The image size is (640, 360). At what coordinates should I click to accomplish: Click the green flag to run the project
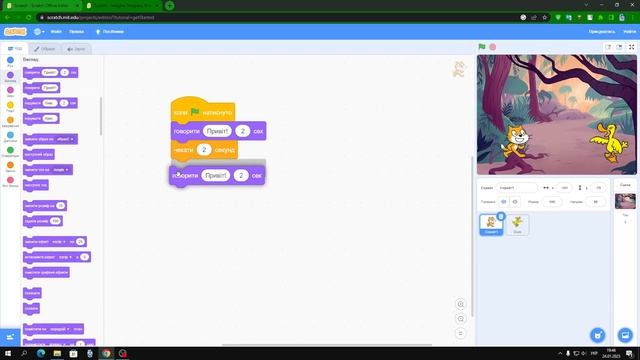coord(482,47)
